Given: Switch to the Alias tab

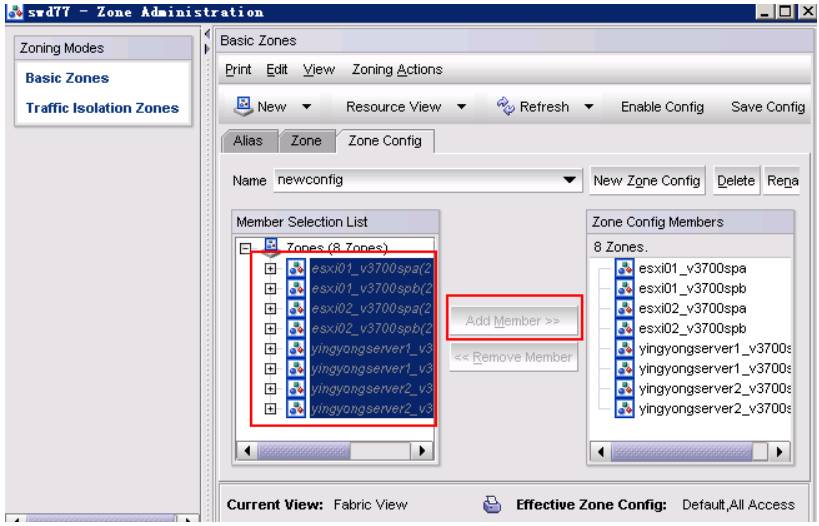Looking at the screenshot, I should [x=248, y=141].
